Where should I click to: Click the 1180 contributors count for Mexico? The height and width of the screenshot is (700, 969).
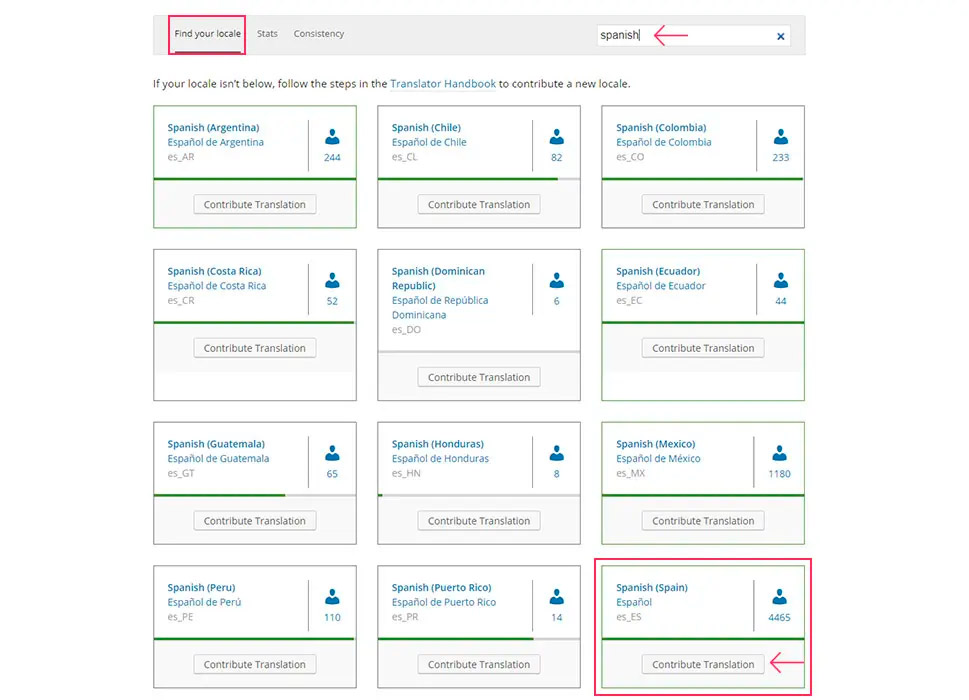(779, 474)
